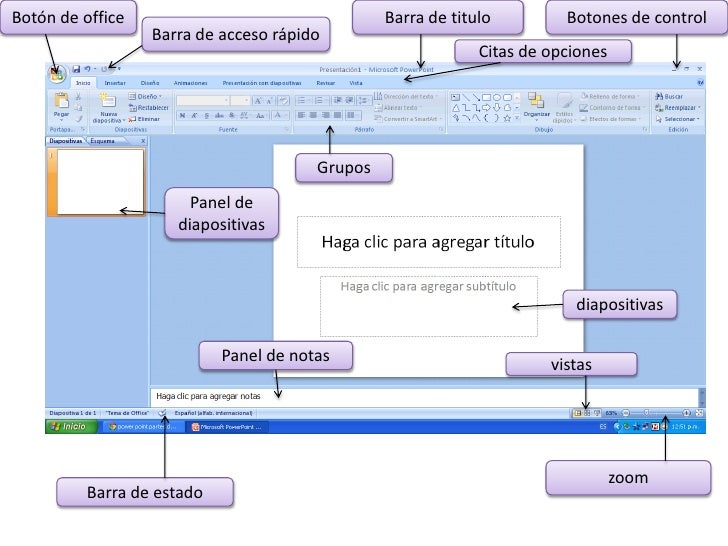Image resolution: width=728 pixels, height=546 pixels.
Task: Open the Customize Quick Access Toolbar arrow
Action: (119, 69)
